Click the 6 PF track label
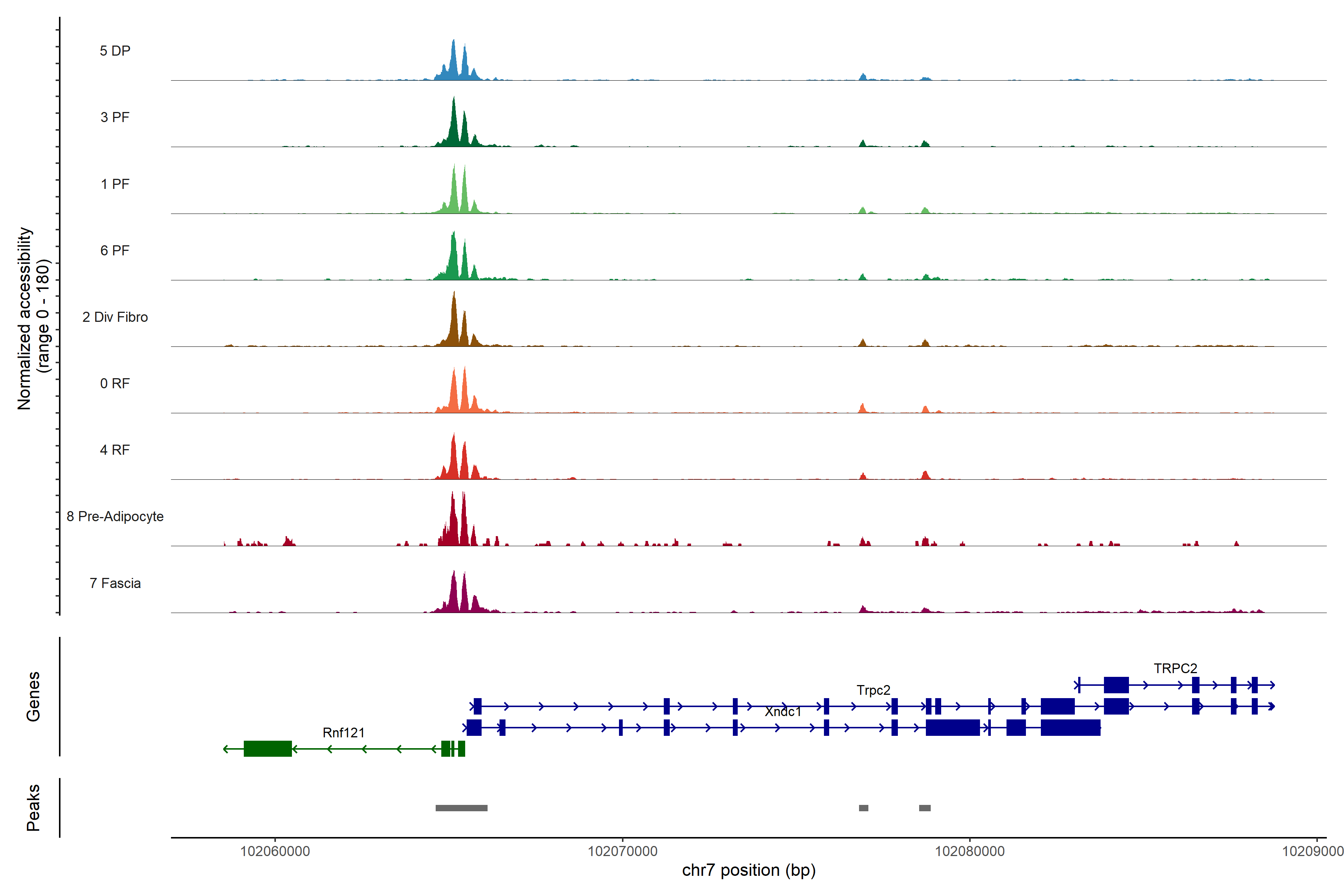1344x896 pixels. tap(115, 250)
